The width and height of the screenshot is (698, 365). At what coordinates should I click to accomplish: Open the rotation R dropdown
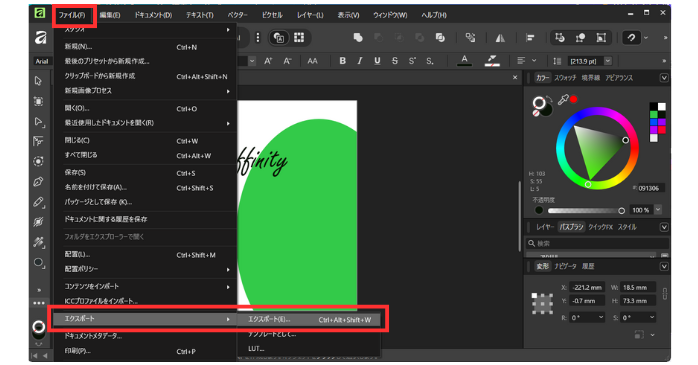(601, 317)
